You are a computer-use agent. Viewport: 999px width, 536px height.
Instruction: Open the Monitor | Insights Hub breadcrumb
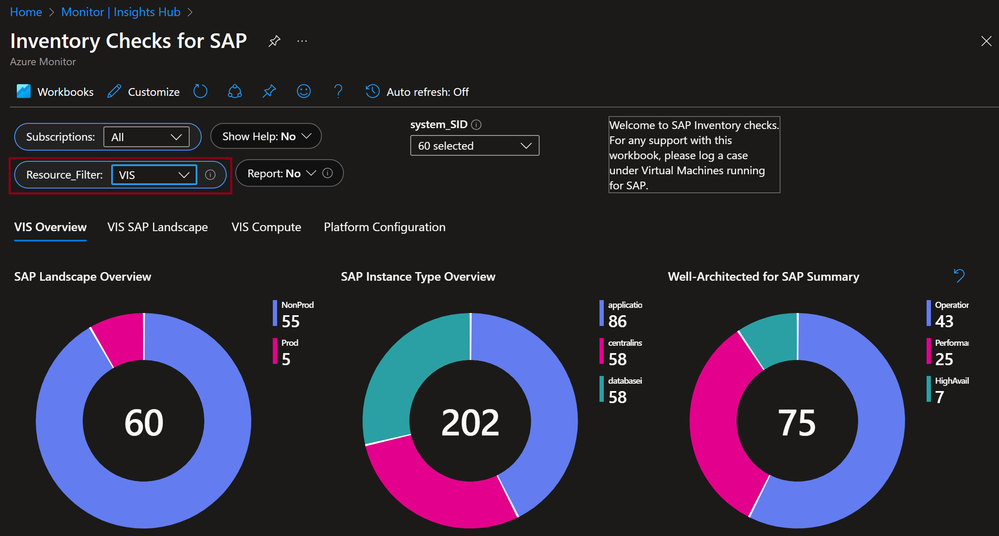click(x=121, y=12)
